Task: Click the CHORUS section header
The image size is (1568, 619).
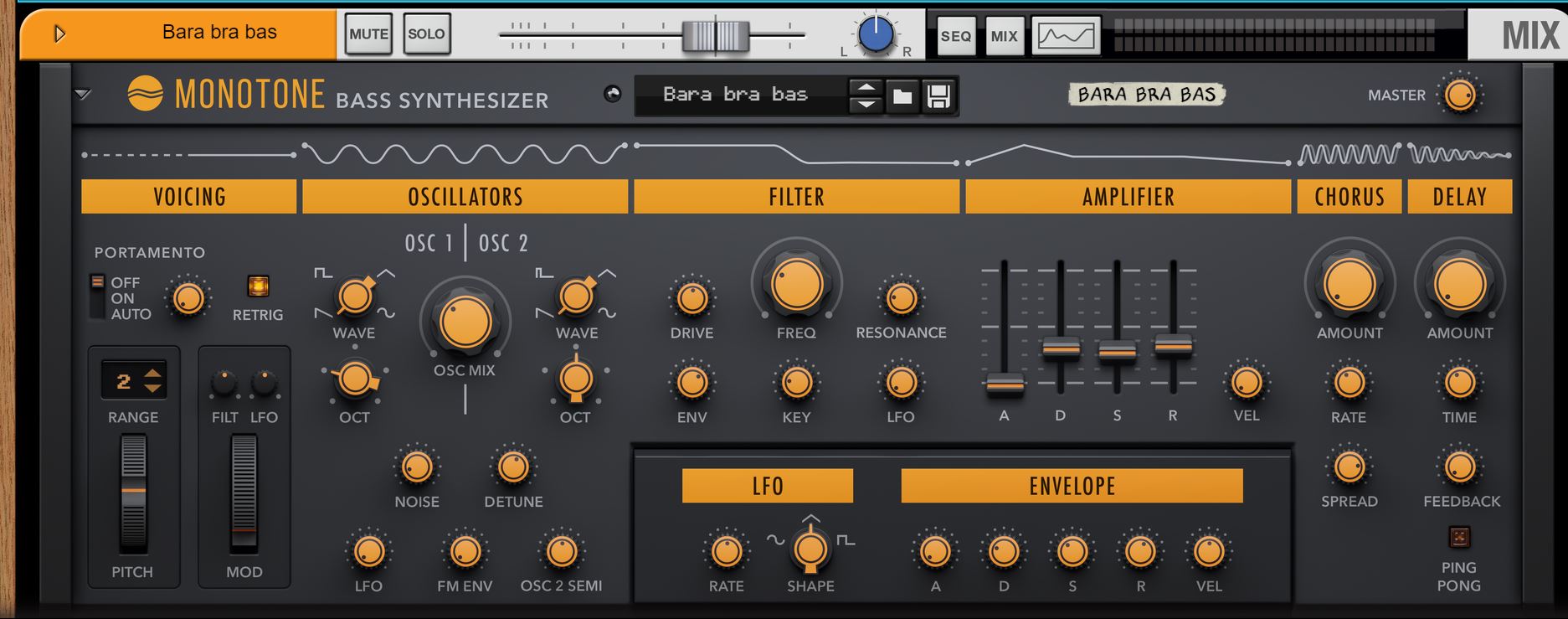Action: 1350,197
